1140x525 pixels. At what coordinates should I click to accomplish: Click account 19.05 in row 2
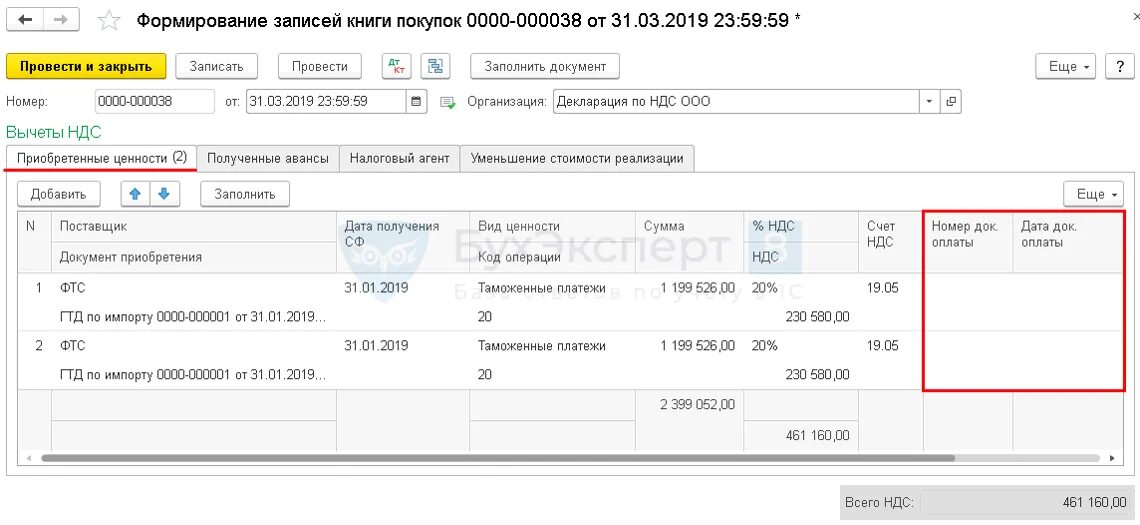[x=882, y=346]
